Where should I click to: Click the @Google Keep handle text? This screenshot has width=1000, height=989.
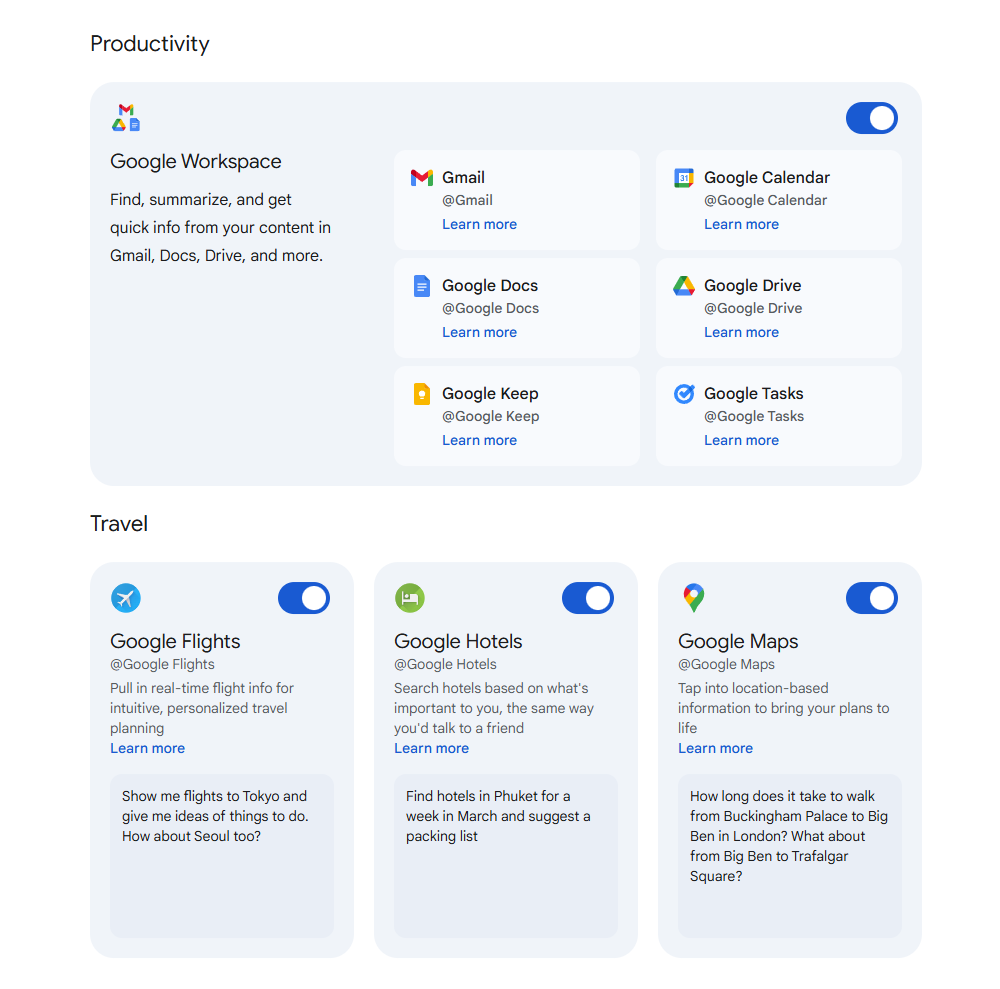point(490,417)
